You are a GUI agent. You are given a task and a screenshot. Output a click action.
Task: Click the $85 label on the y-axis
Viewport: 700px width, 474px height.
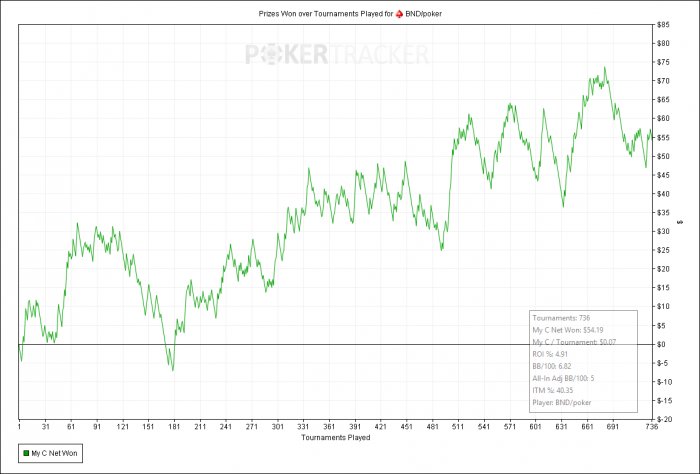coord(663,24)
